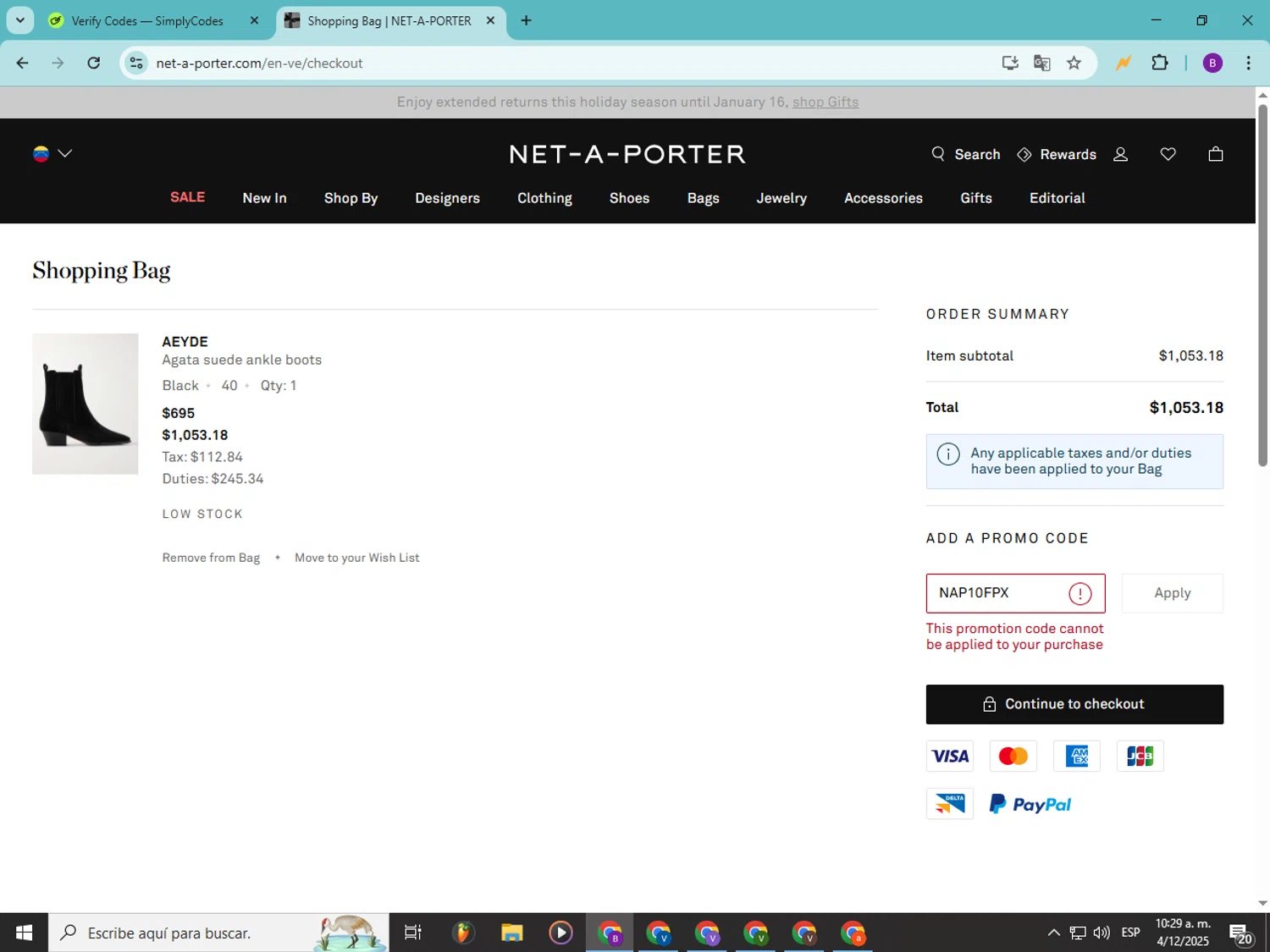Open the notification center icon
Screen dimensions: 1270x952
pos(1241,933)
